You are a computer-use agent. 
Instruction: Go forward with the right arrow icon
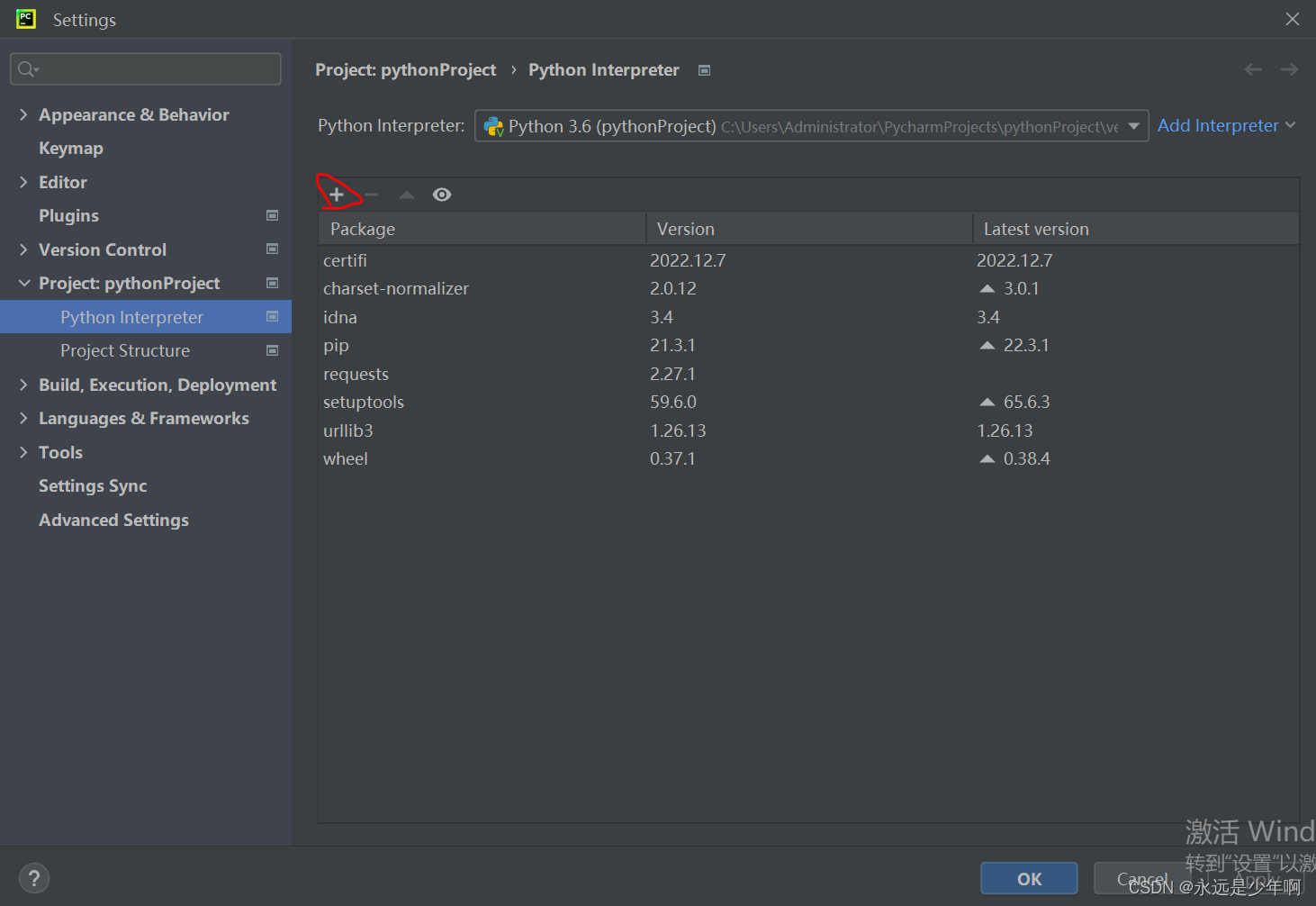(1289, 69)
